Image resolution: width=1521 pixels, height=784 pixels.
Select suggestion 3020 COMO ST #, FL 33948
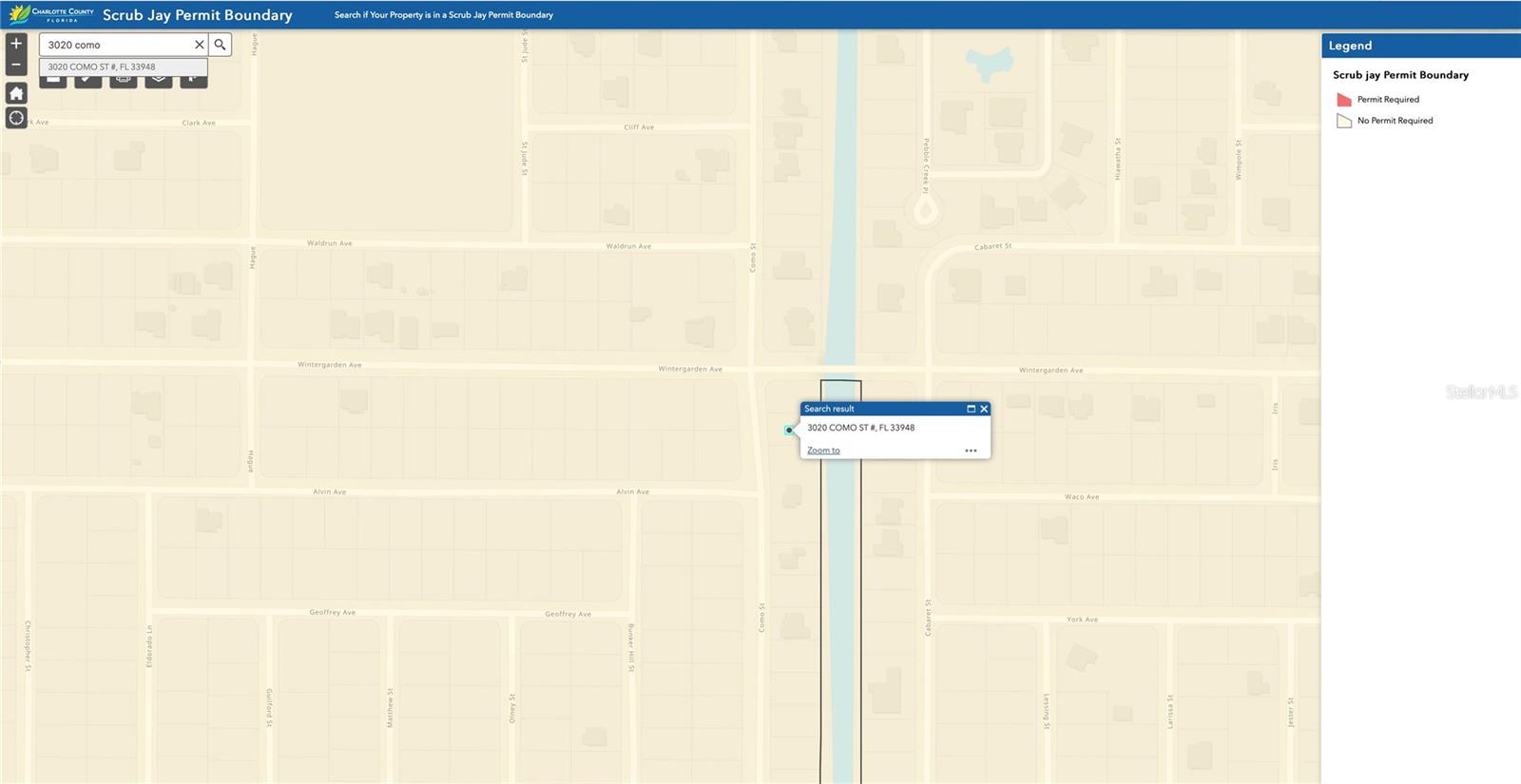[102, 67]
